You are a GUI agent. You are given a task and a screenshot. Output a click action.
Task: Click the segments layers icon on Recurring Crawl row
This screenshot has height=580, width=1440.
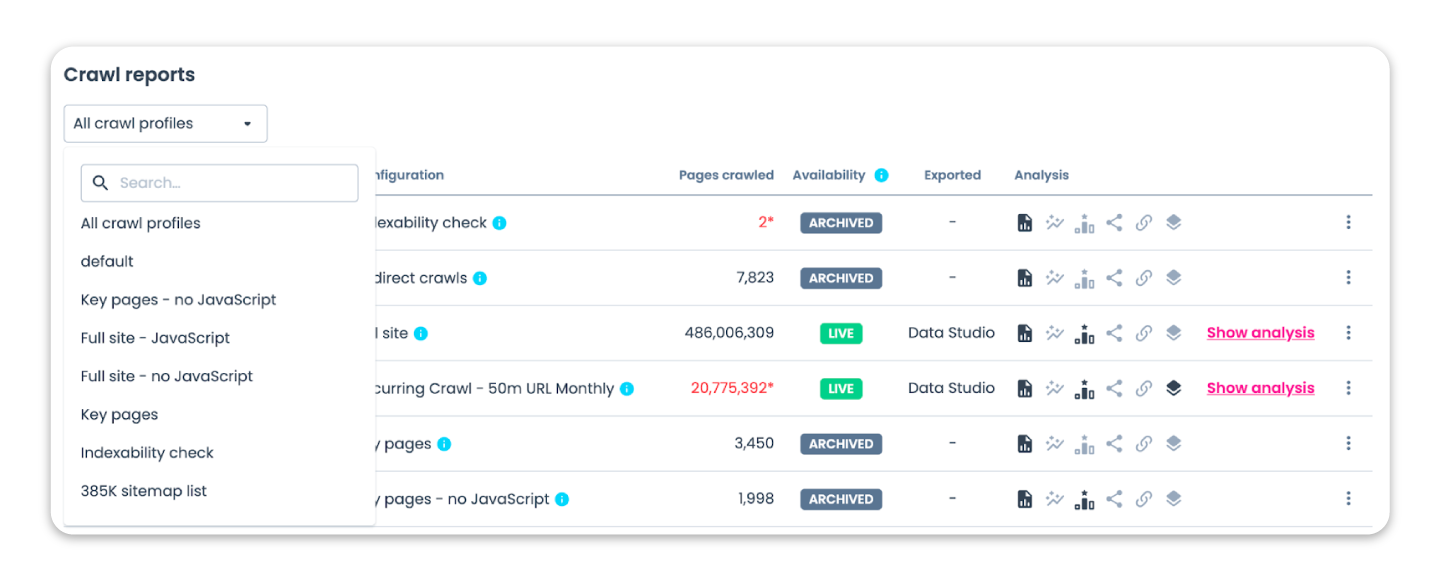click(1174, 388)
